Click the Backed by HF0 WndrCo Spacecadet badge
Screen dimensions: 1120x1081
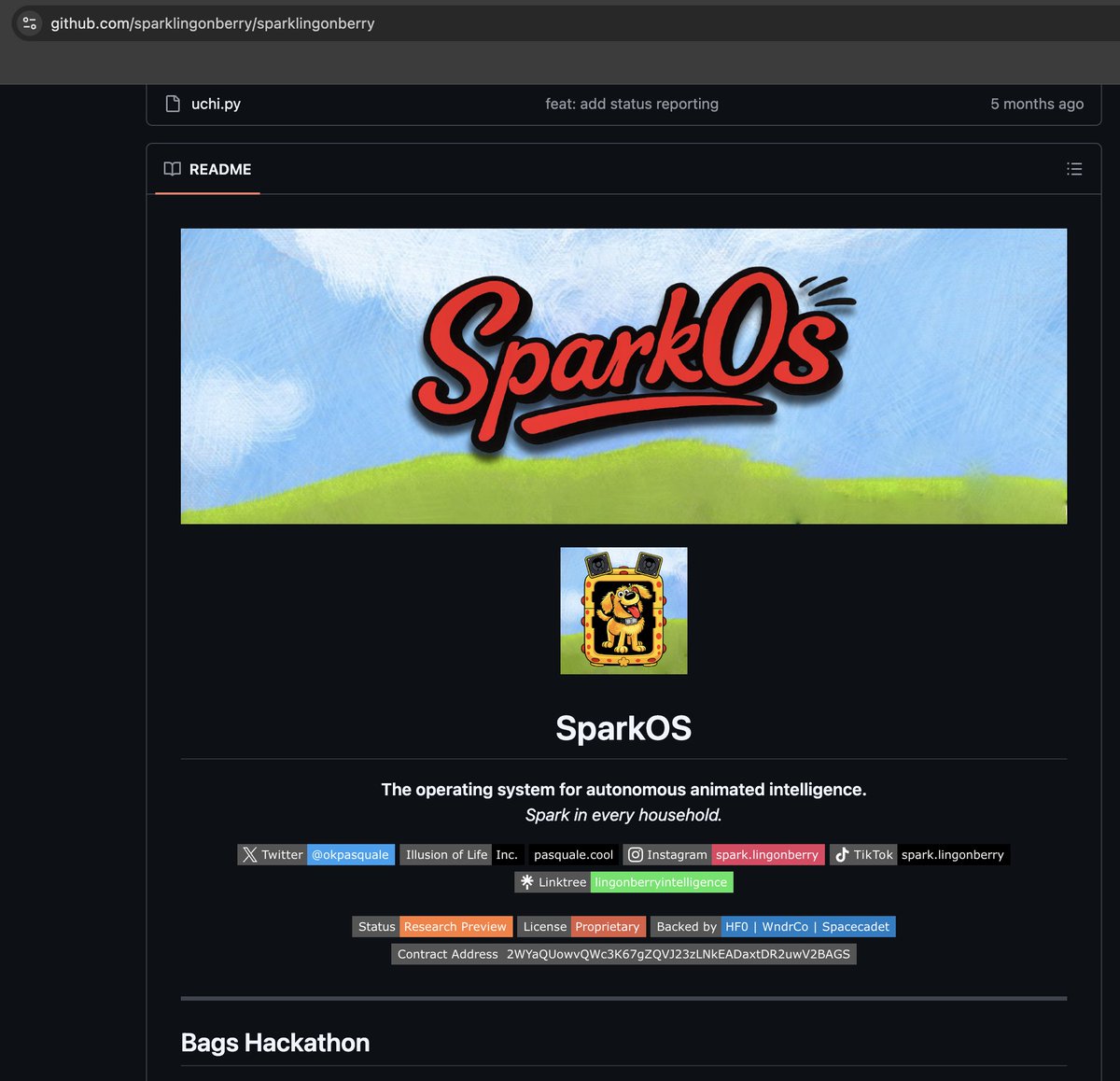(x=773, y=926)
